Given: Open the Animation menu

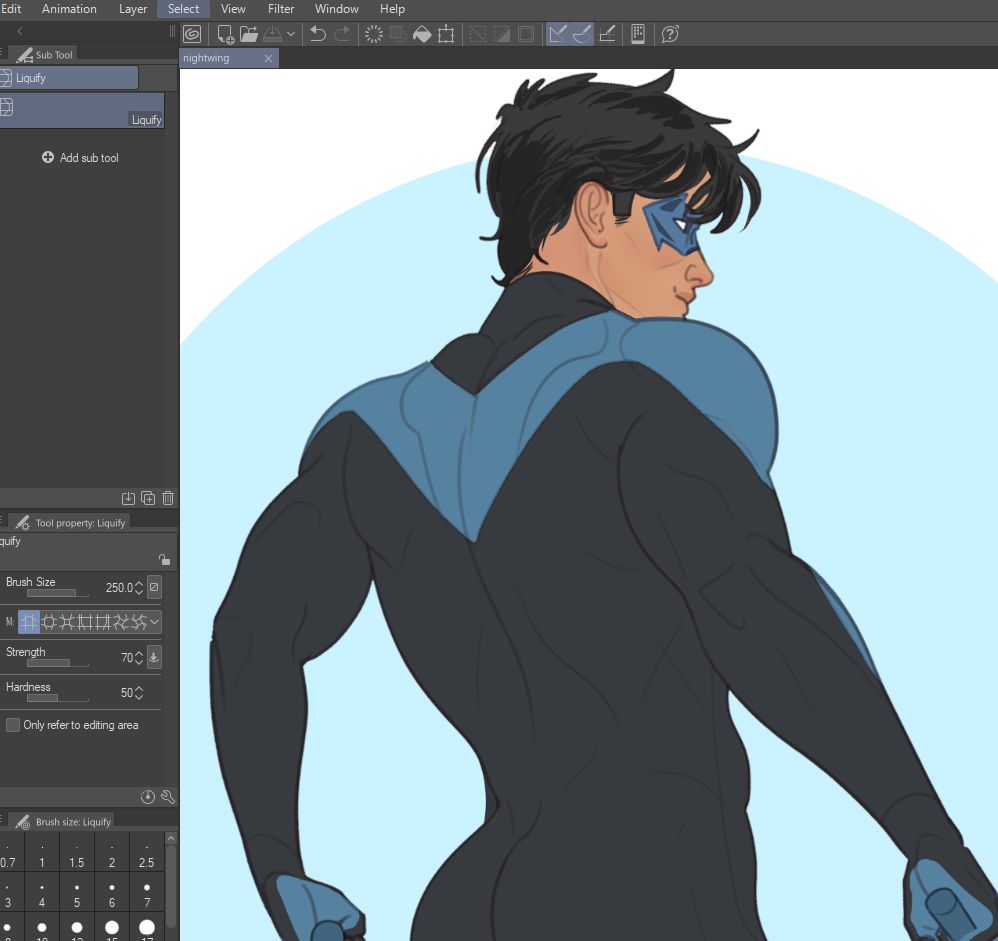Looking at the screenshot, I should pos(69,9).
